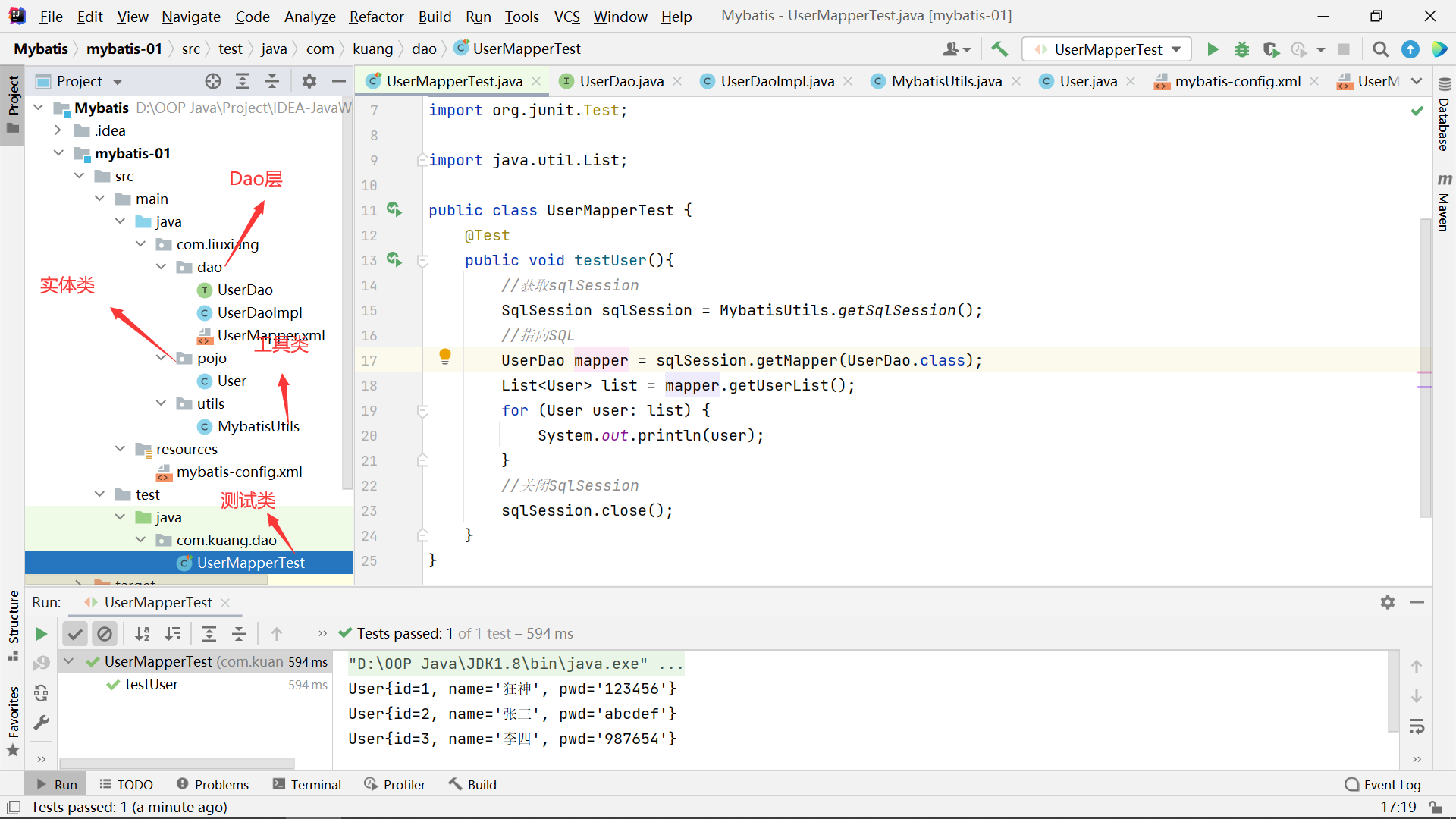Start debugging with the Debug bug icon

(x=1242, y=49)
